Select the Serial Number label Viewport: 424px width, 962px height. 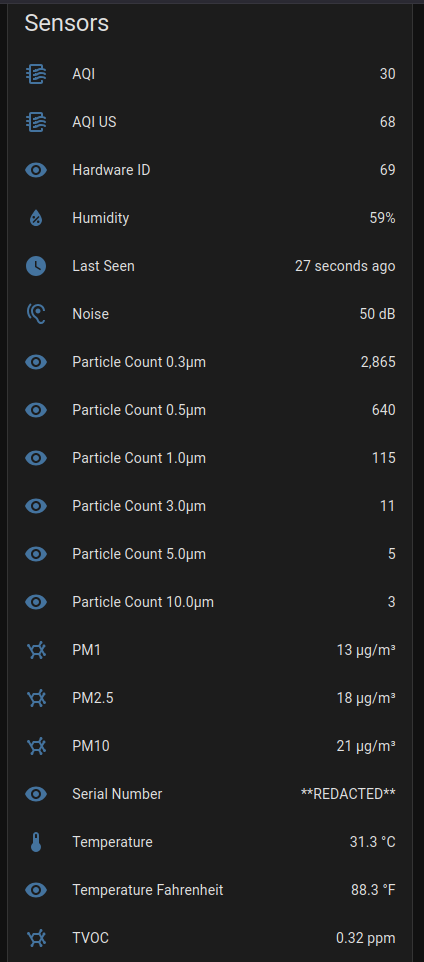click(x=117, y=794)
